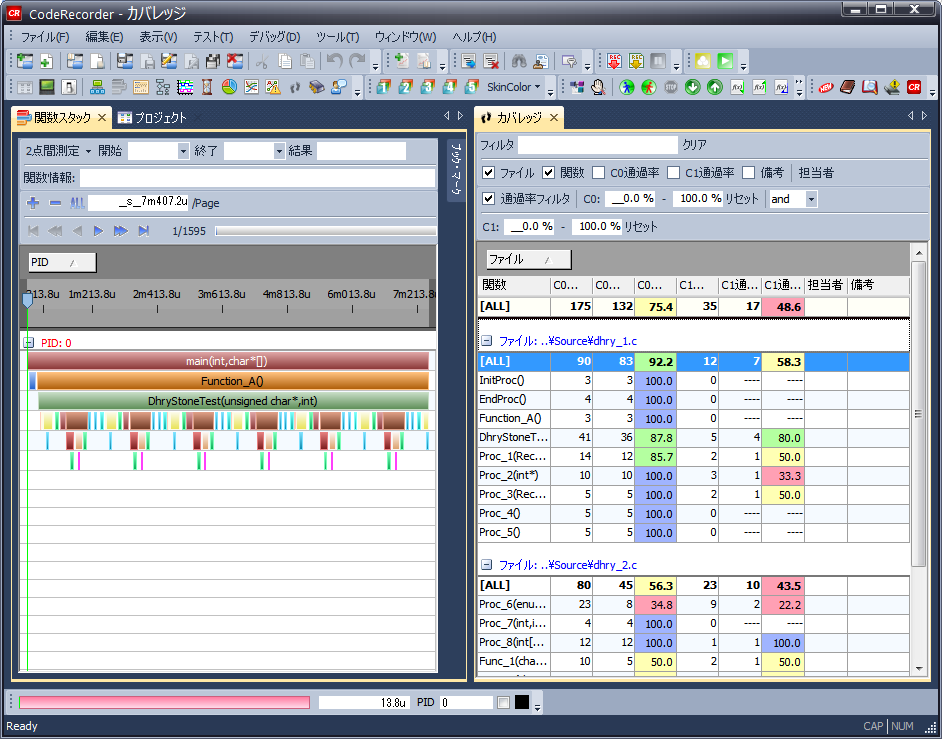
Task: Click the undo arrow icon
Action: [335, 61]
